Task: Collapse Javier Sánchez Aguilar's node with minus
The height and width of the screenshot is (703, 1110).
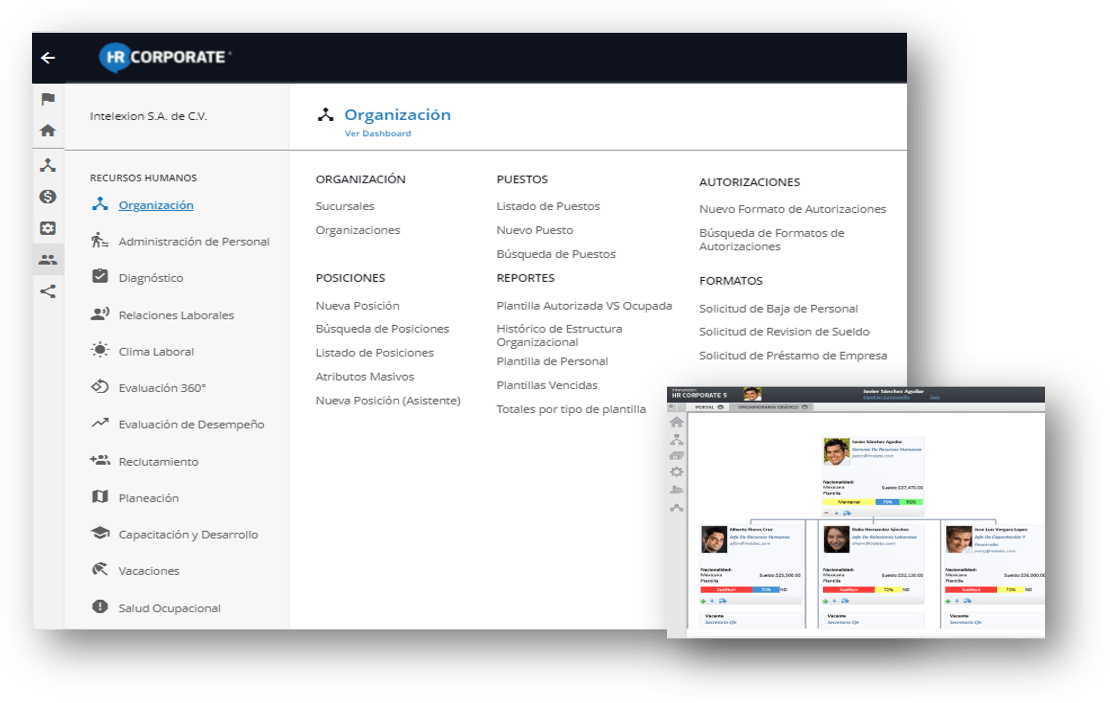Action: pos(826,512)
